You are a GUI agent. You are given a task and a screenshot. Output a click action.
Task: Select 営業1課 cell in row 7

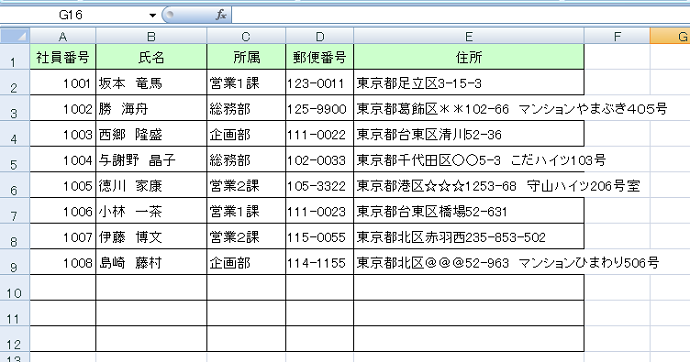coord(246,211)
